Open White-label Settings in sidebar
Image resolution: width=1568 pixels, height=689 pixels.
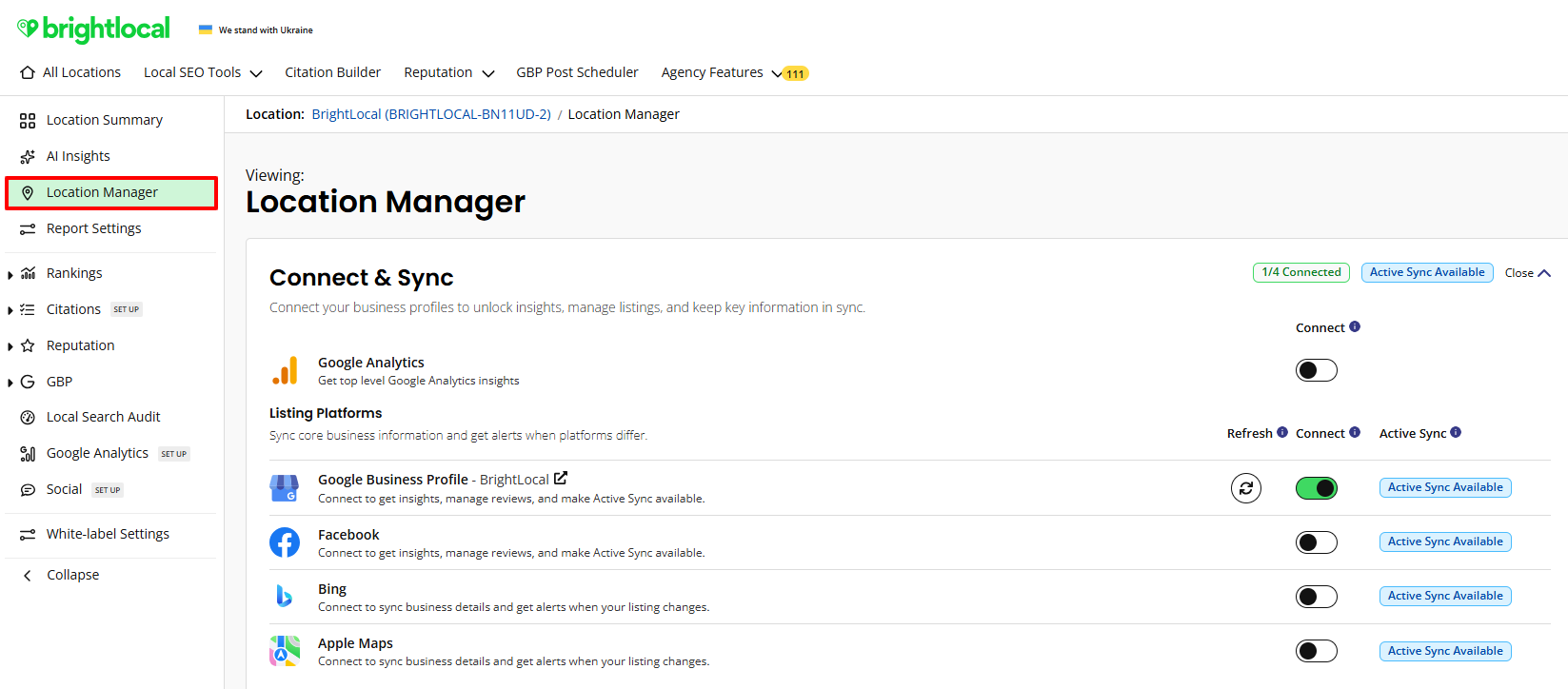[110, 534]
